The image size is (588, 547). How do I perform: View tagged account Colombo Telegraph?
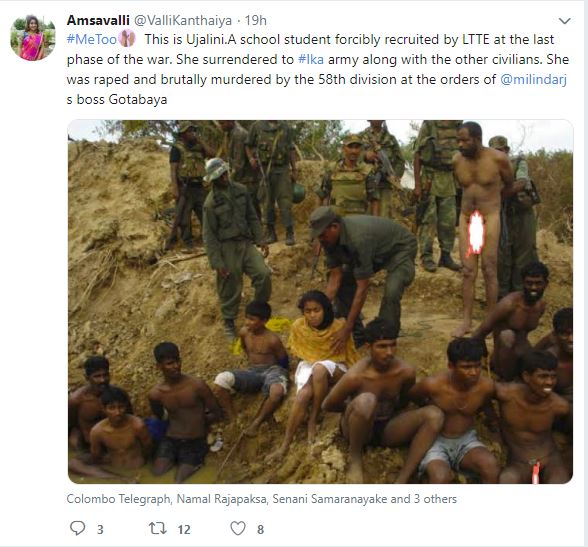tap(118, 499)
